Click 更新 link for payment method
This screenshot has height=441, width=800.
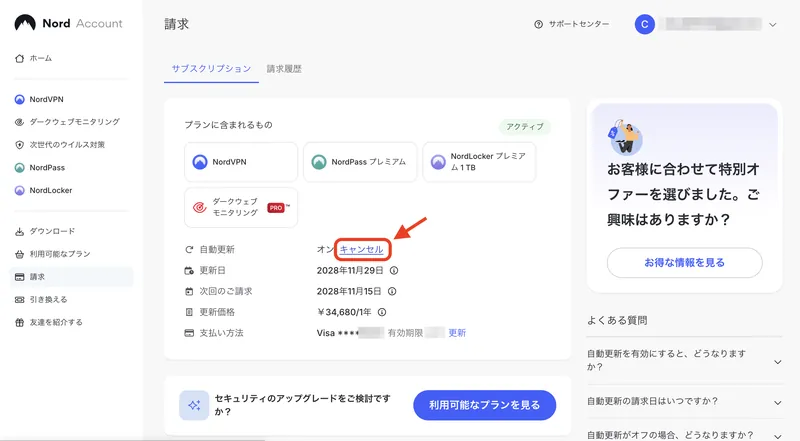click(x=457, y=333)
